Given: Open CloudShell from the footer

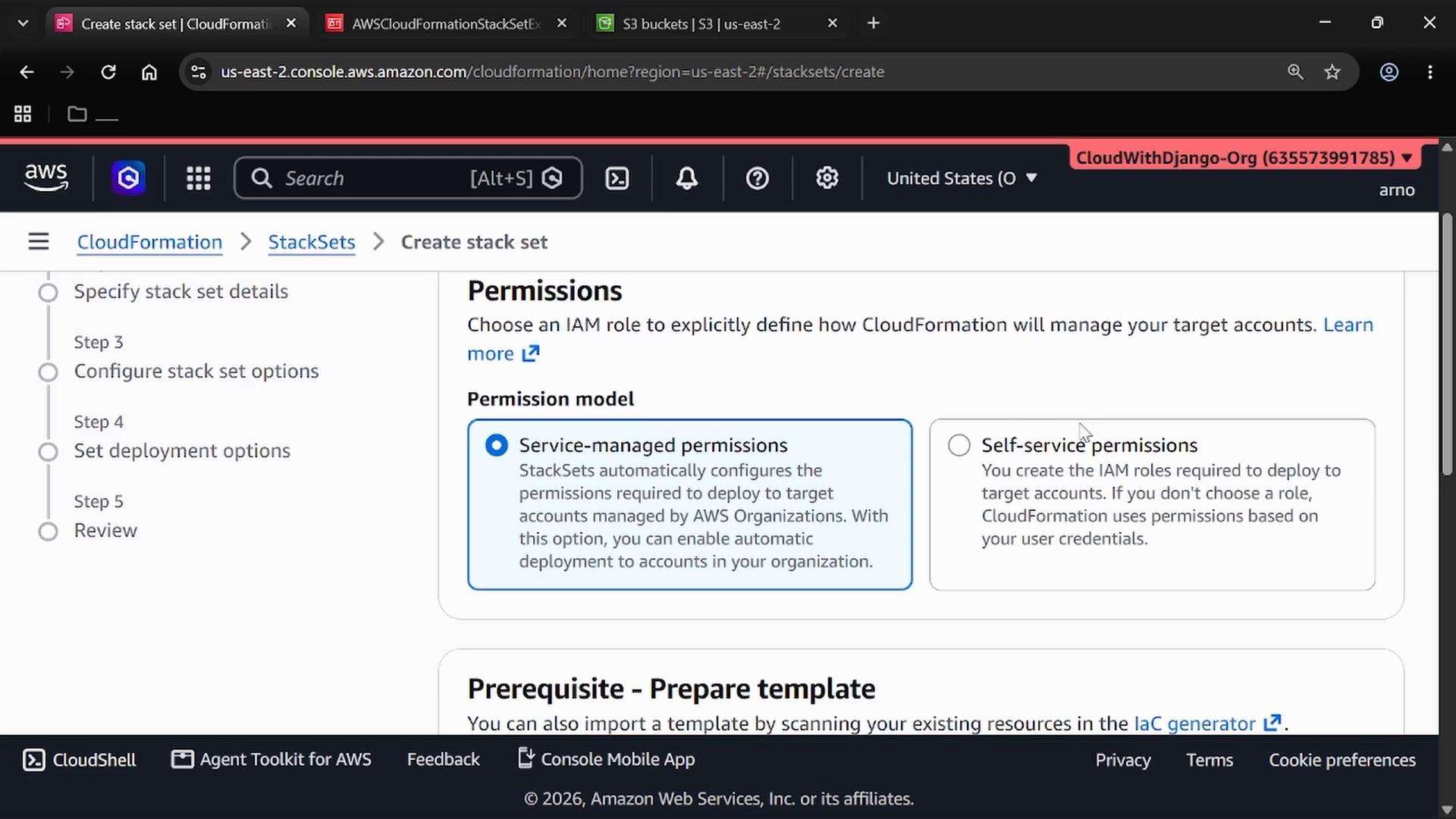Looking at the screenshot, I should [x=80, y=760].
